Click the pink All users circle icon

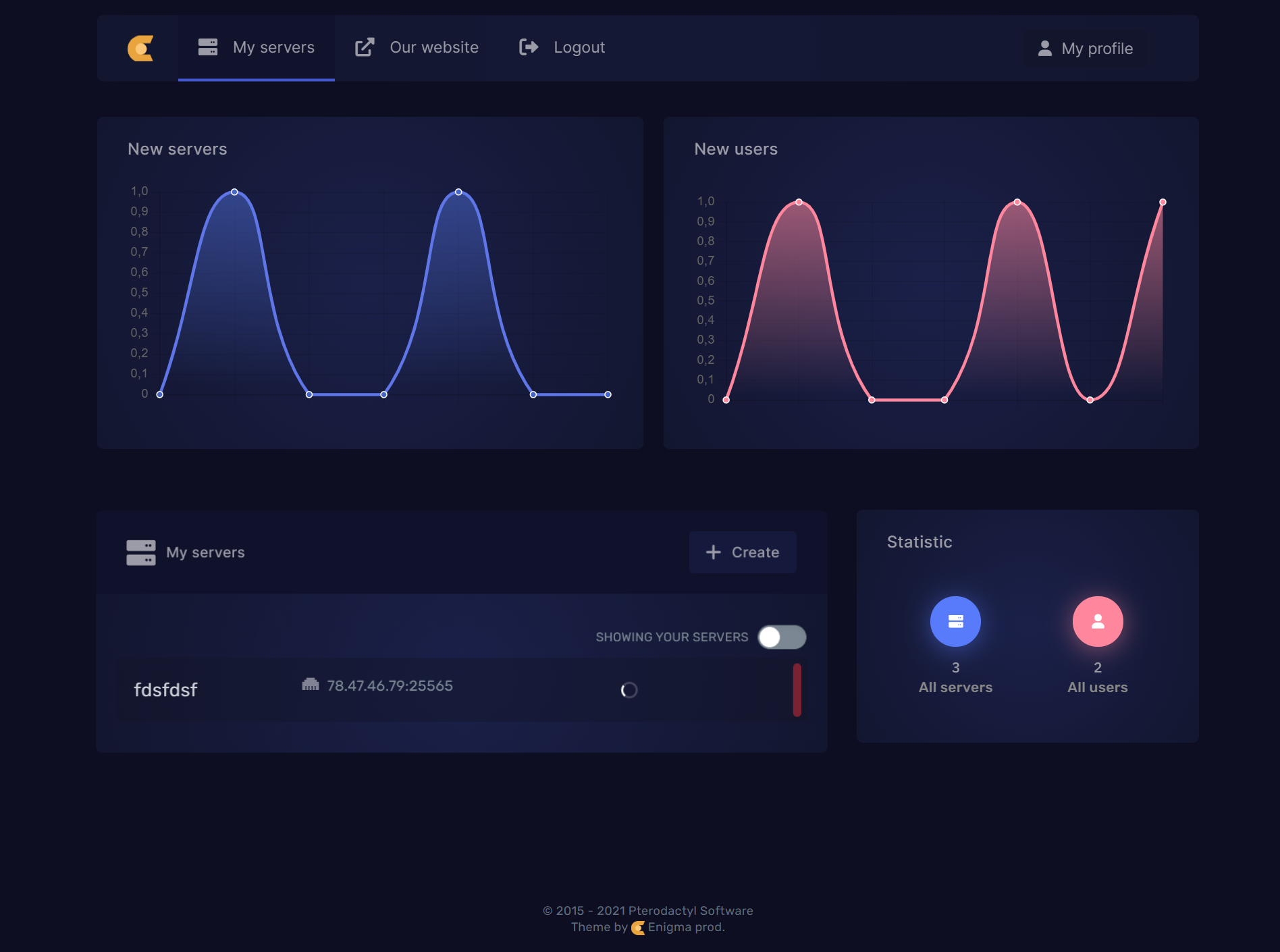tap(1098, 621)
